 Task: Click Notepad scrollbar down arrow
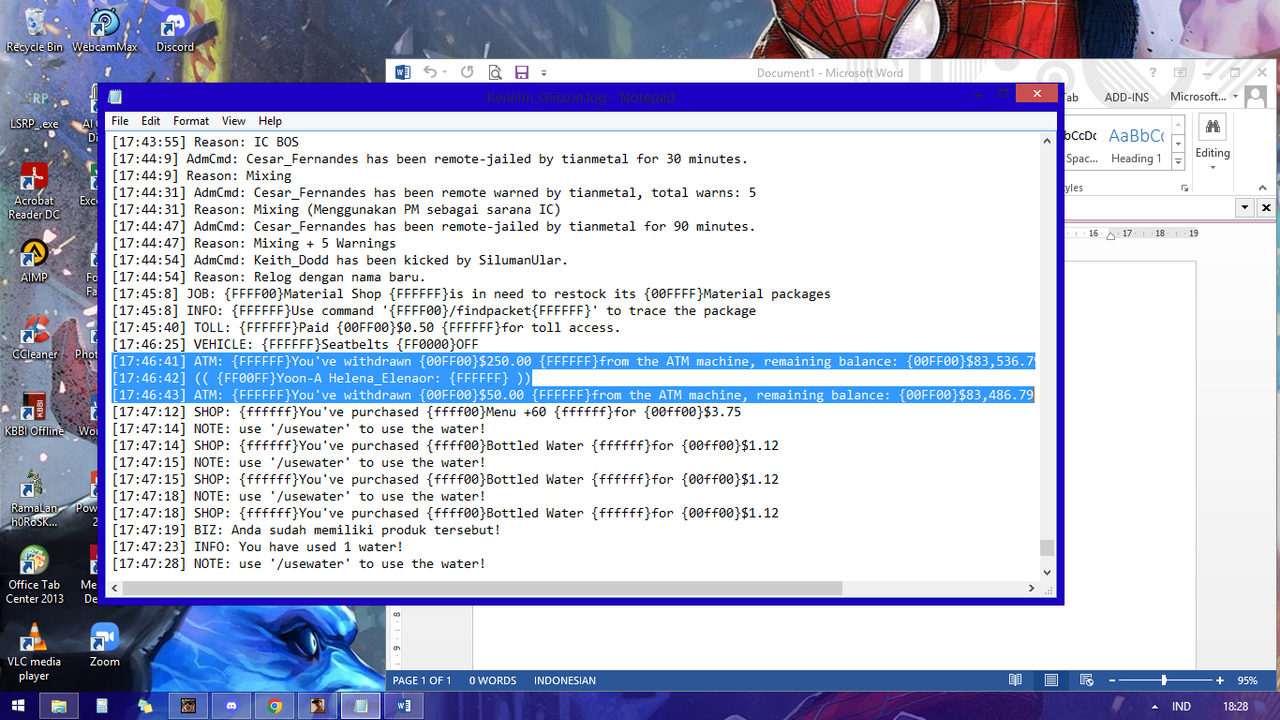1047,572
